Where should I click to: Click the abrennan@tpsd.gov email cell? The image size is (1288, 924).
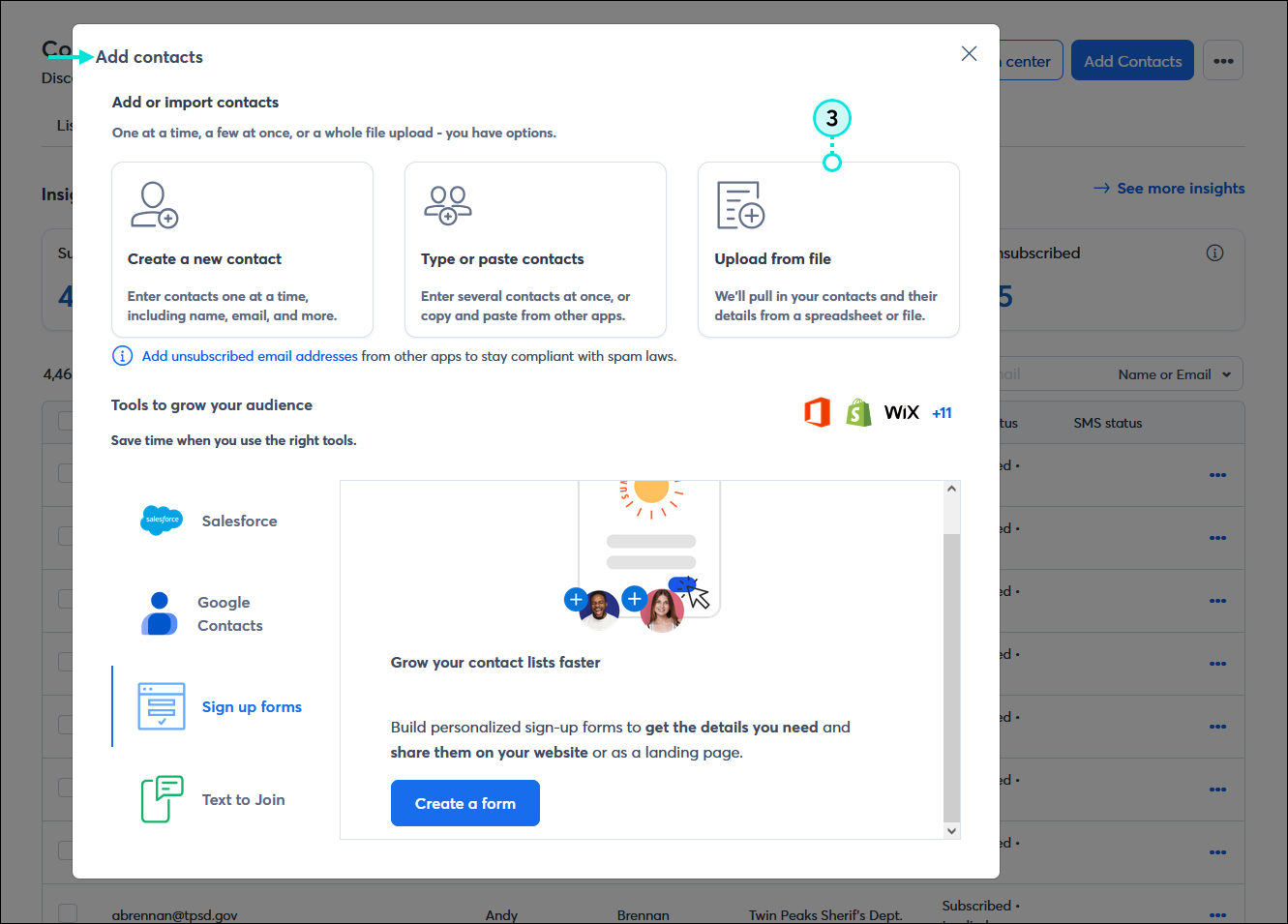tap(175, 914)
